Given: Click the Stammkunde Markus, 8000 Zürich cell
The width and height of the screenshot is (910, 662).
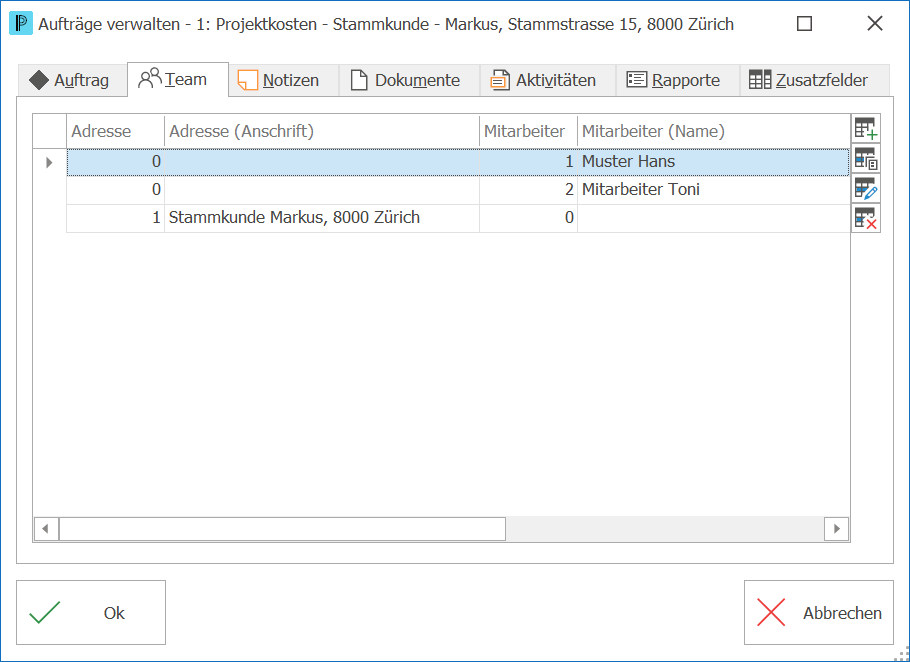Looking at the screenshot, I should [x=322, y=218].
